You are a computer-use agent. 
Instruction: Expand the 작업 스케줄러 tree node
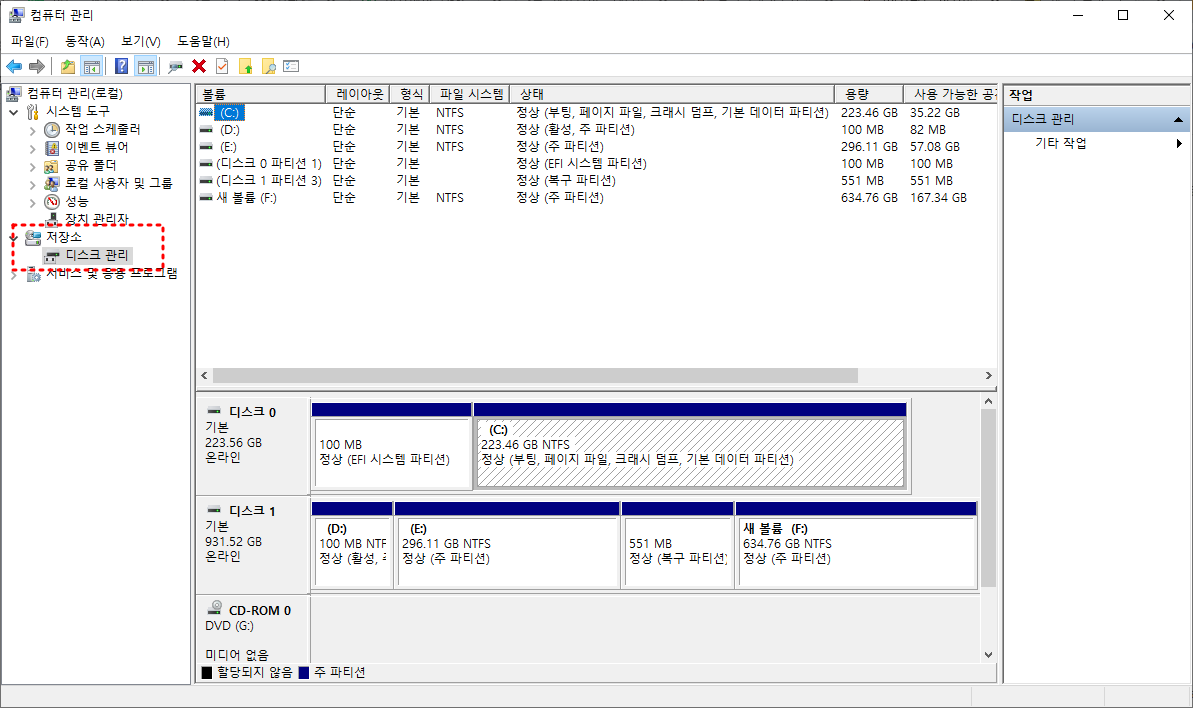32,130
